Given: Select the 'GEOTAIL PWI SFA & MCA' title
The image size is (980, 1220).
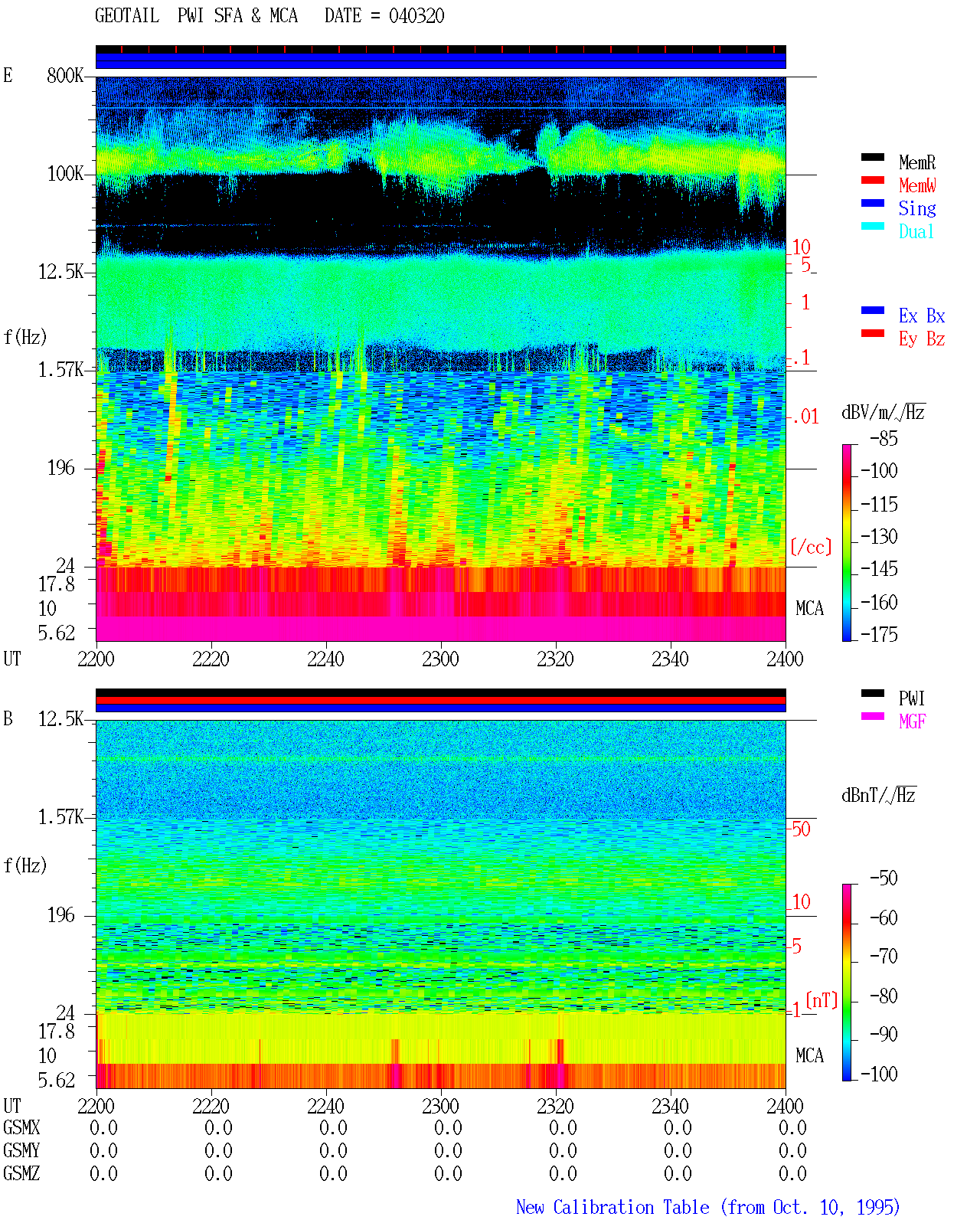Looking at the screenshot, I should click(196, 16).
